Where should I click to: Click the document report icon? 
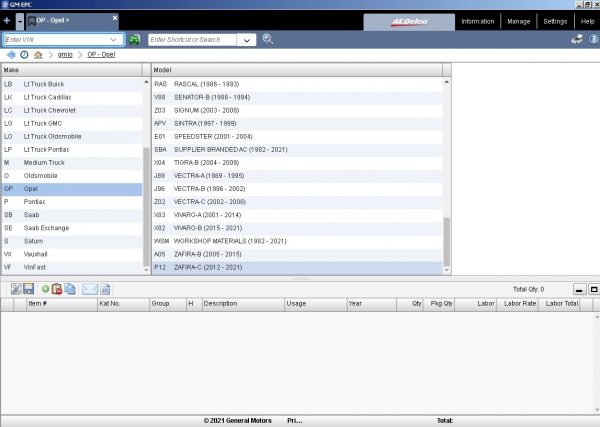(105, 289)
